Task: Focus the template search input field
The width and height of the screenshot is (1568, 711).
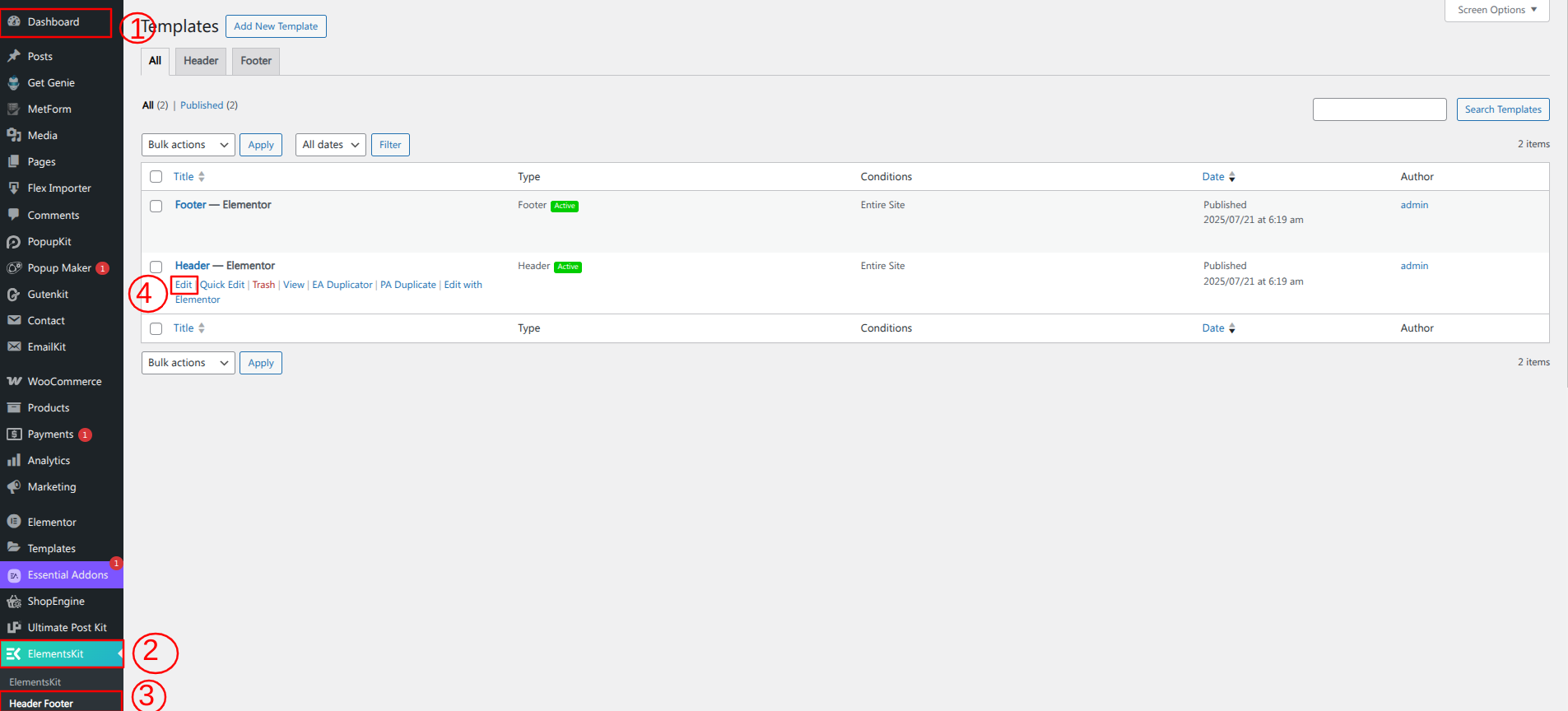Action: (x=1380, y=109)
